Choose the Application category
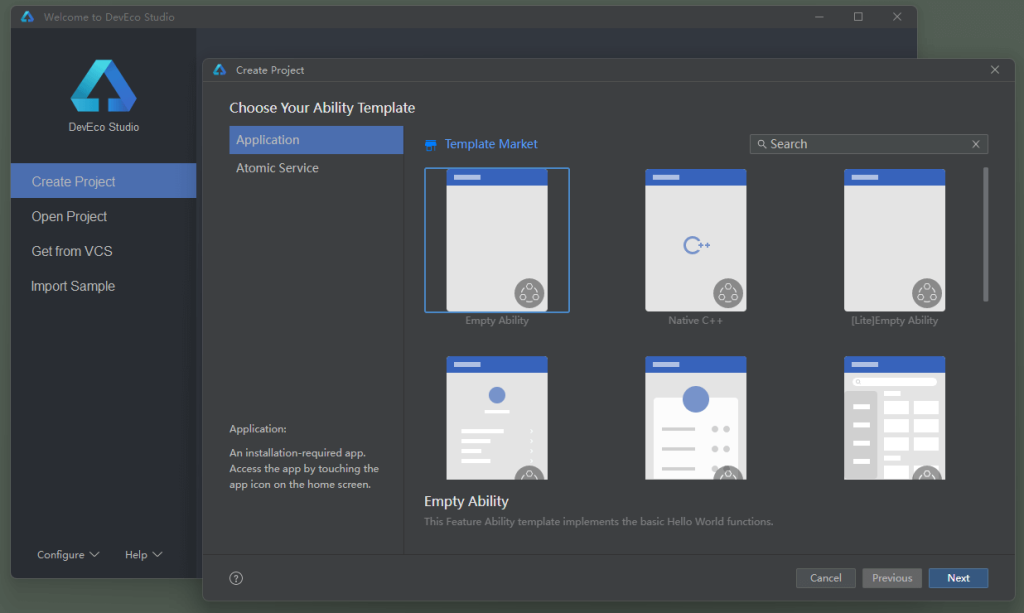The image size is (1024, 613). [316, 140]
